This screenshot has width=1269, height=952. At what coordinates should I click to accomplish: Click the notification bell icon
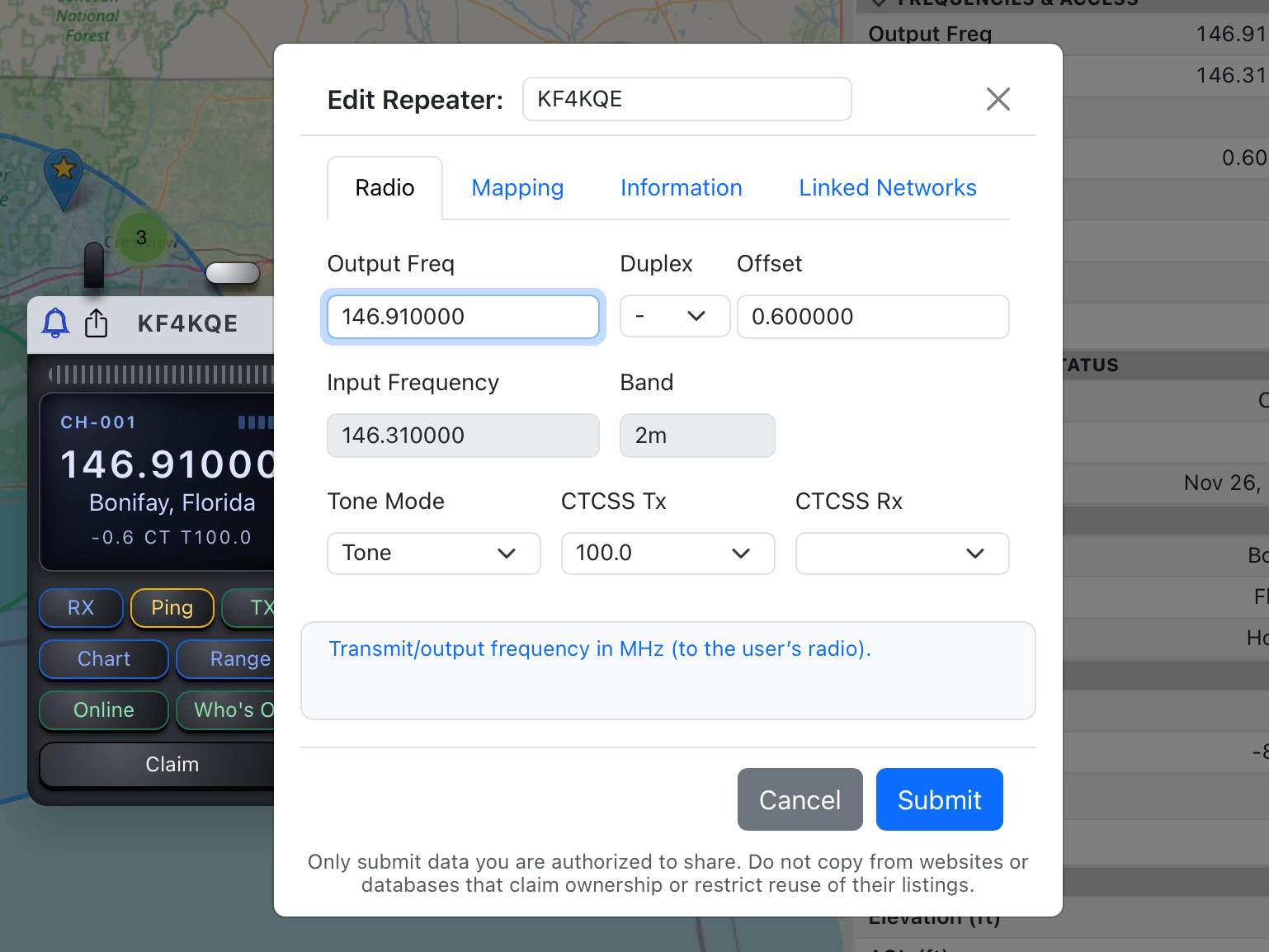pyautogui.click(x=55, y=323)
